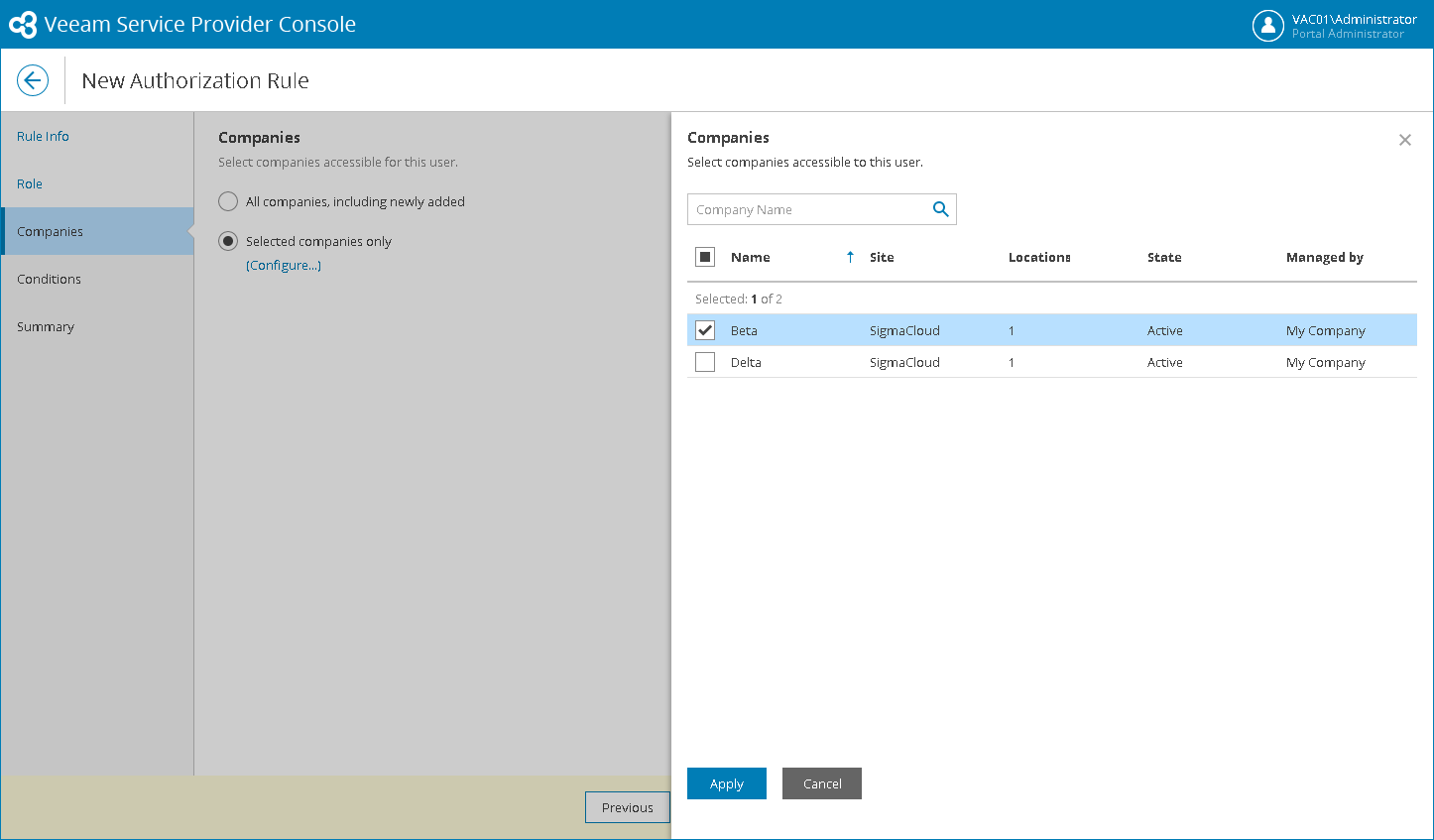
Task: Switch to the Conditions step
Action: pyautogui.click(x=49, y=279)
